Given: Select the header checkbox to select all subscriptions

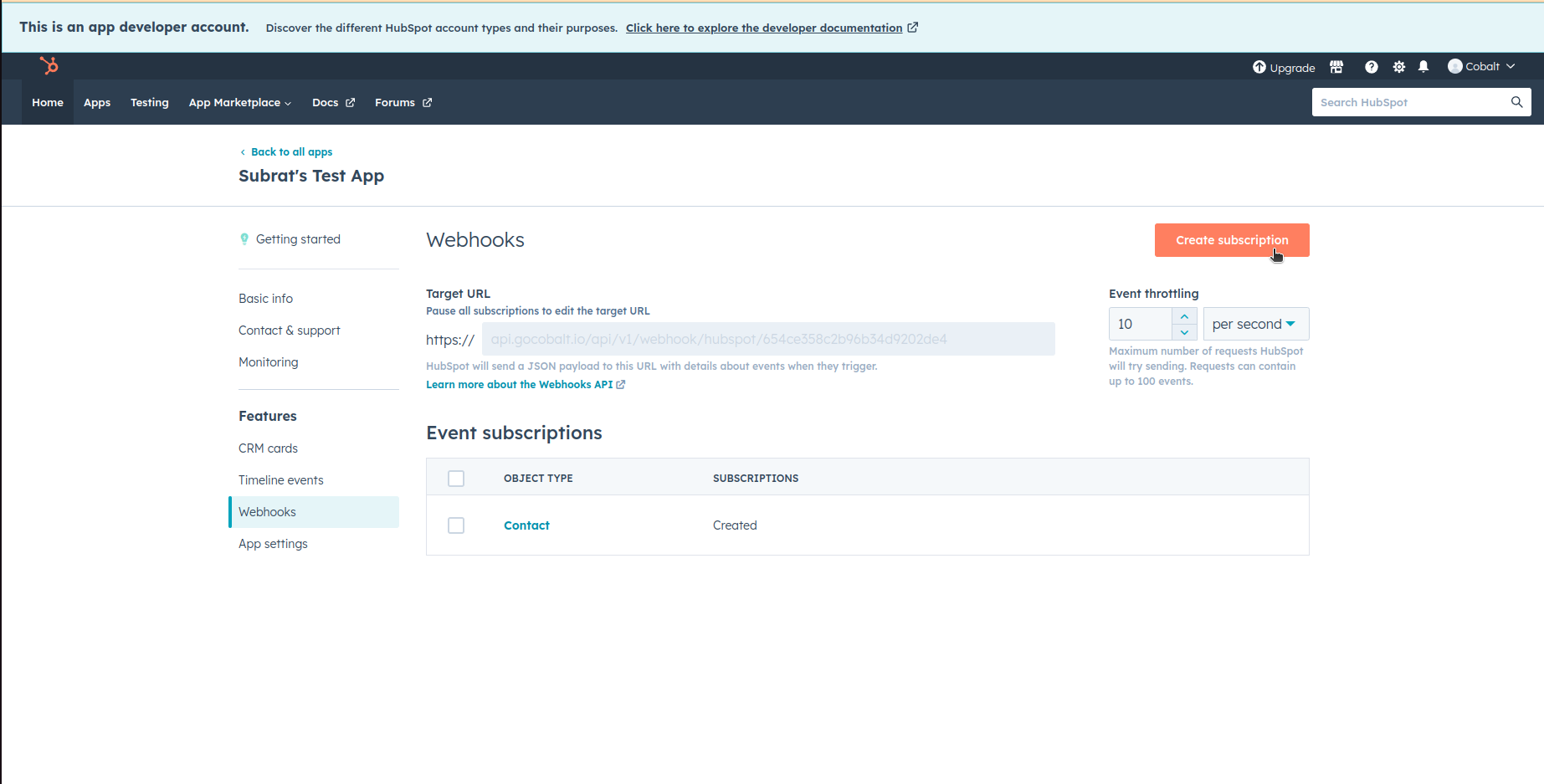Looking at the screenshot, I should (456, 478).
